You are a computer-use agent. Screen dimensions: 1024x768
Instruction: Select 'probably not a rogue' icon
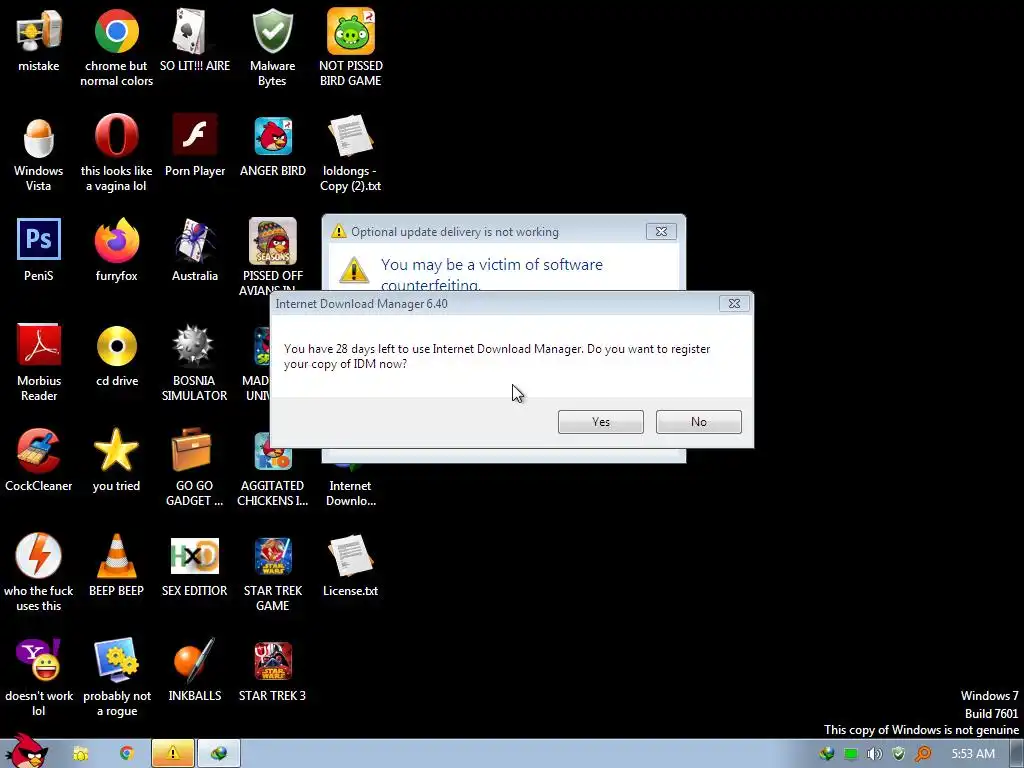pos(116,678)
